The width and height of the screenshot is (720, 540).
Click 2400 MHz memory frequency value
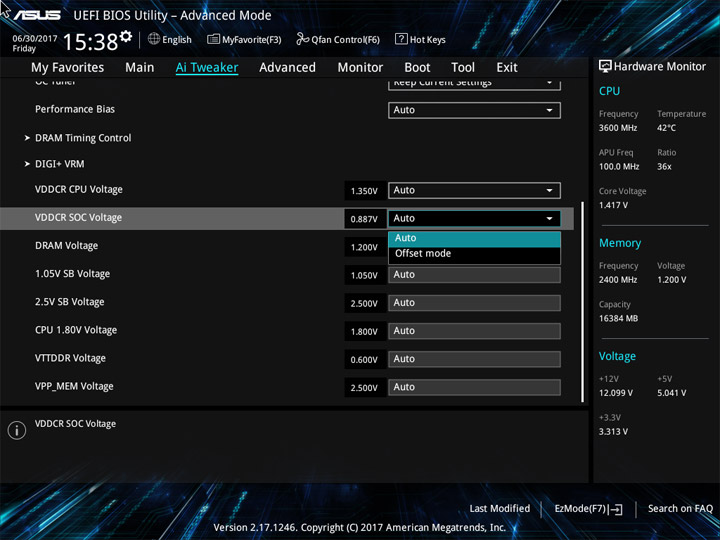618,280
